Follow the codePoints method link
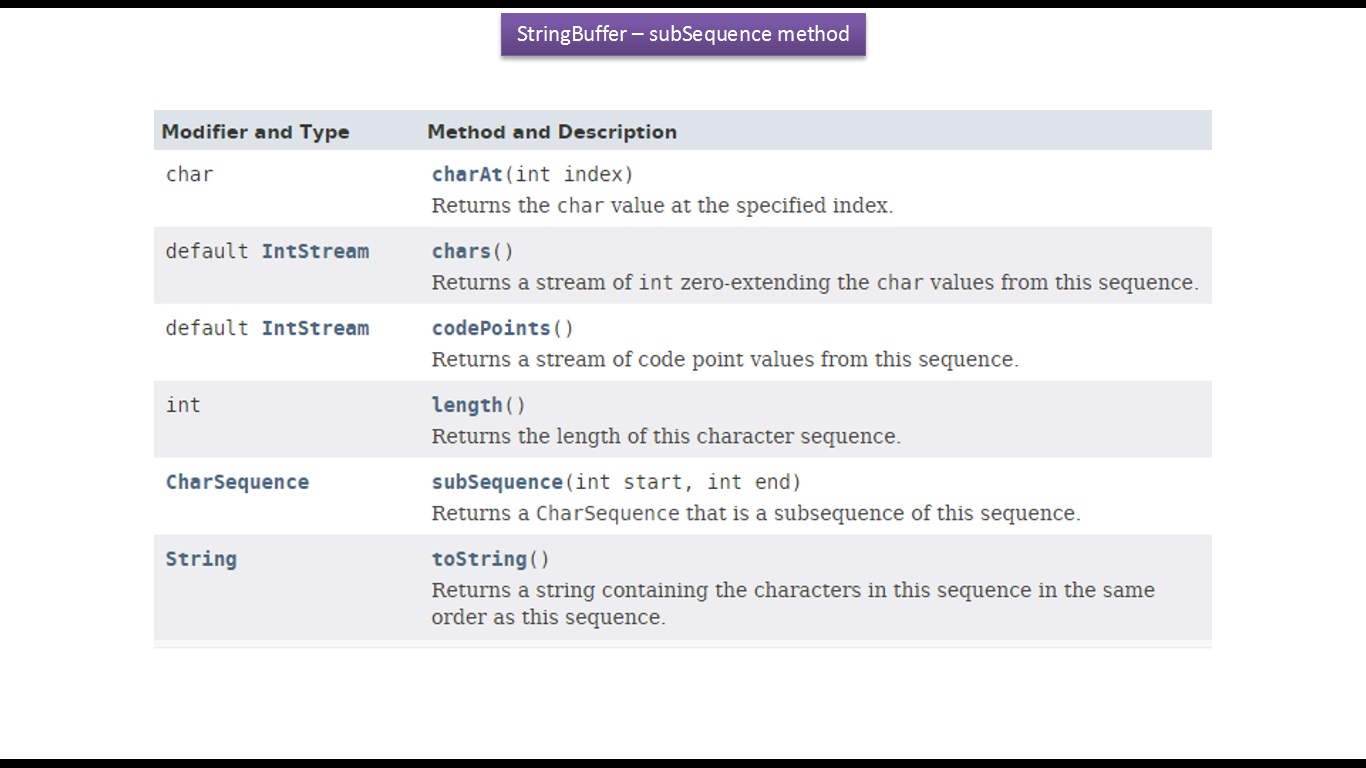Image resolution: width=1366 pixels, height=768 pixels. (x=491, y=328)
